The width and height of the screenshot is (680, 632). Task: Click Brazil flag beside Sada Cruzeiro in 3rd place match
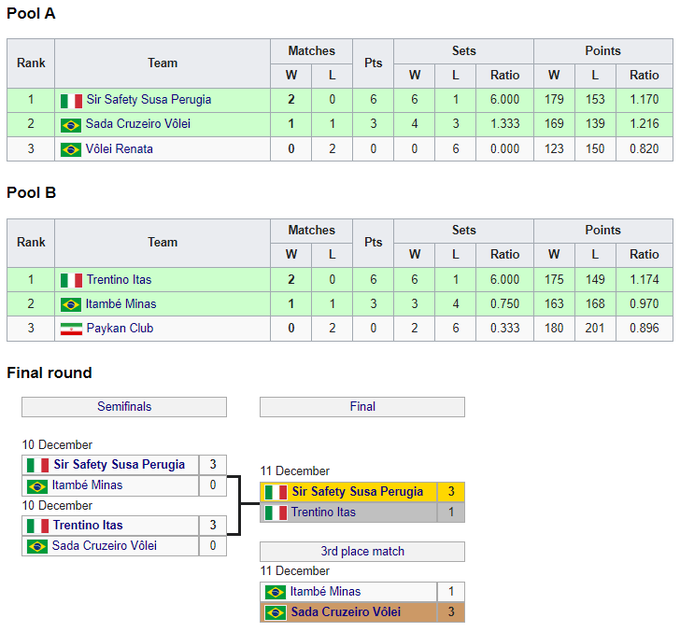[275, 612]
